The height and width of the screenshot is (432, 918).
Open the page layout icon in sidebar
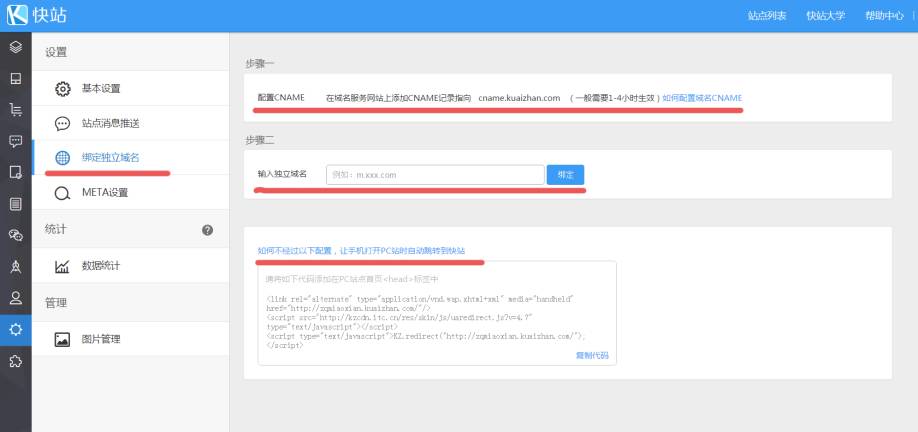16,78
